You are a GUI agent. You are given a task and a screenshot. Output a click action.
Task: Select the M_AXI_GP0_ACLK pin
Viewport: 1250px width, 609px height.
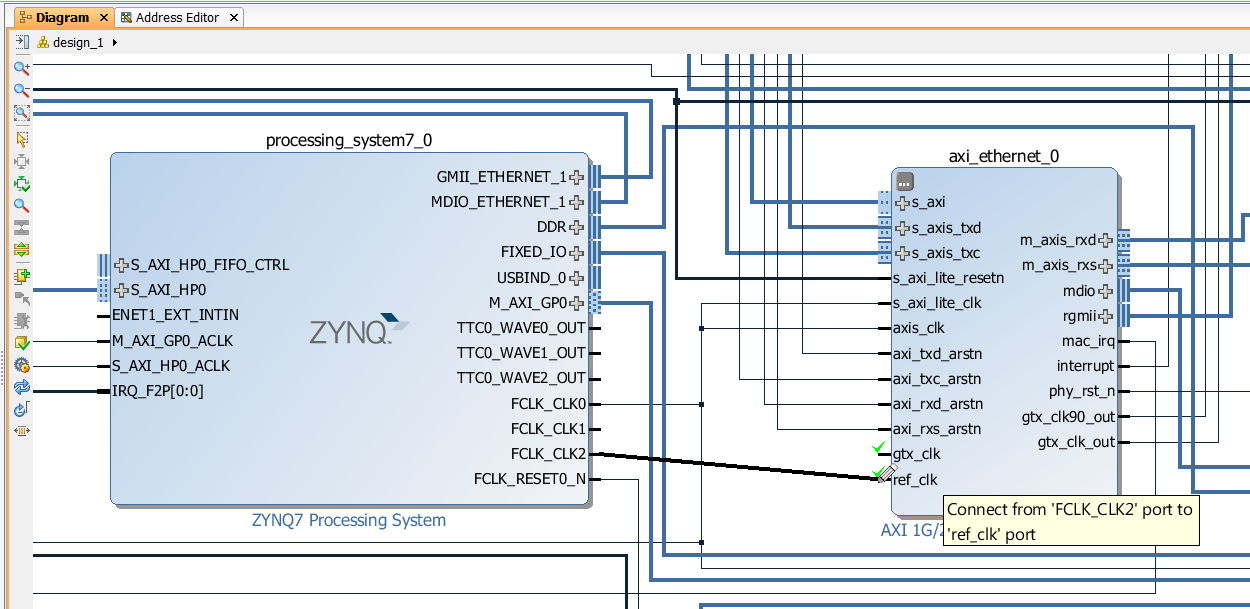click(172, 341)
